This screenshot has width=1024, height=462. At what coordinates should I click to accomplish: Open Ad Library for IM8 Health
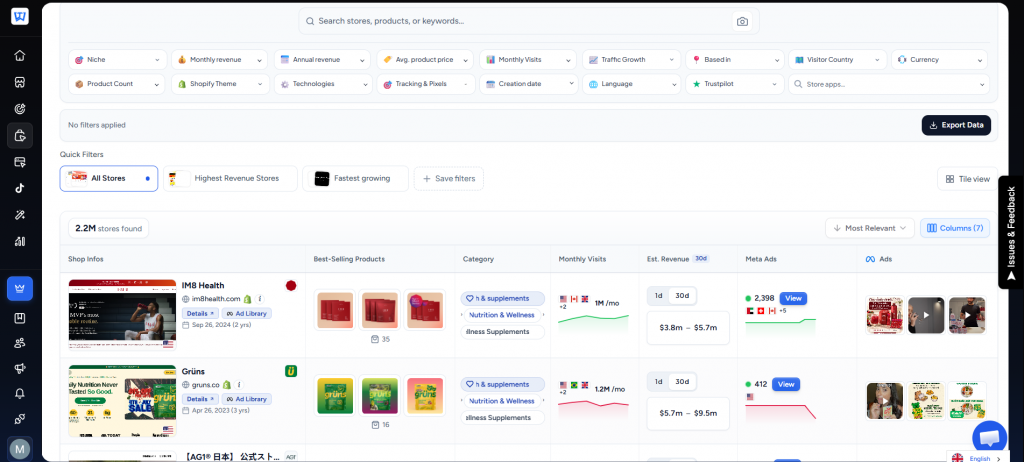click(x=246, y=314)
